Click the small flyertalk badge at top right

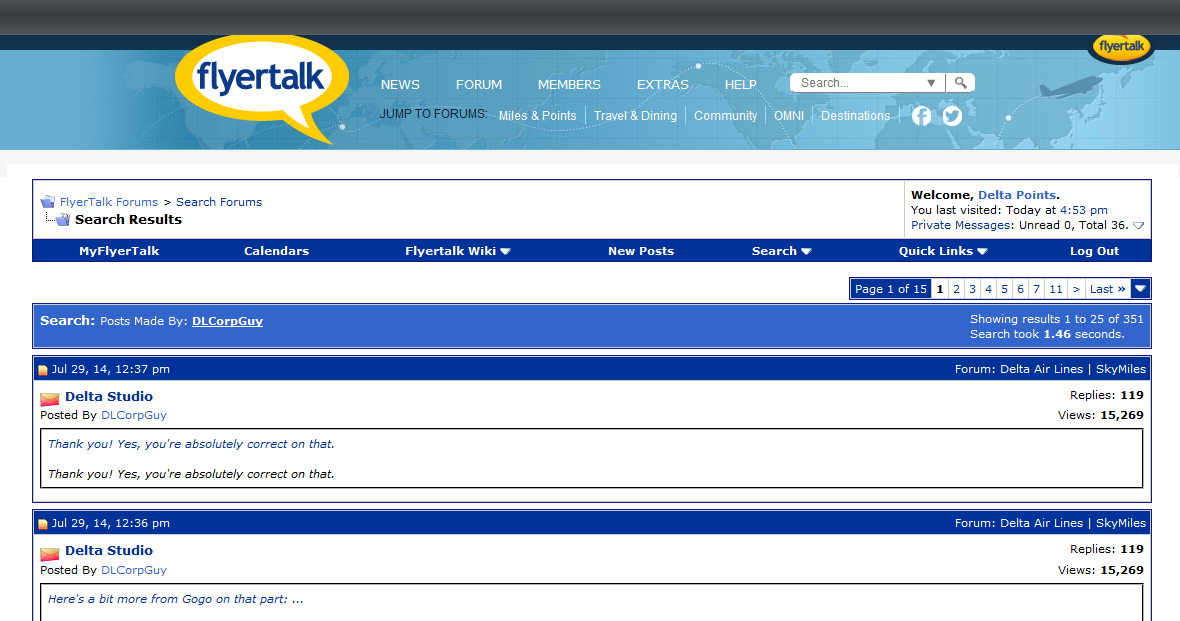[x=1121, y=47]
